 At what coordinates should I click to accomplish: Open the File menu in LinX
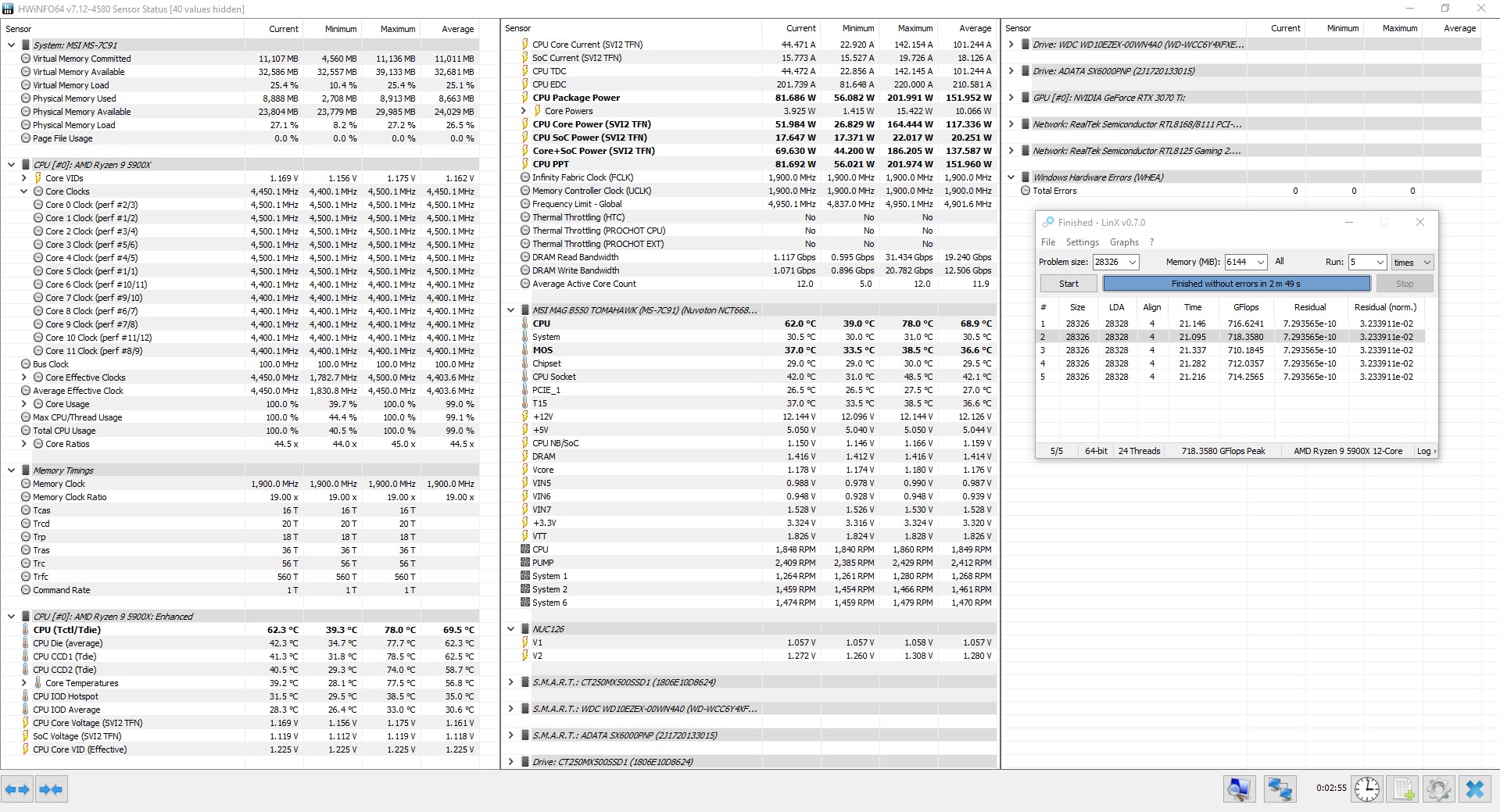(1048, 242)
